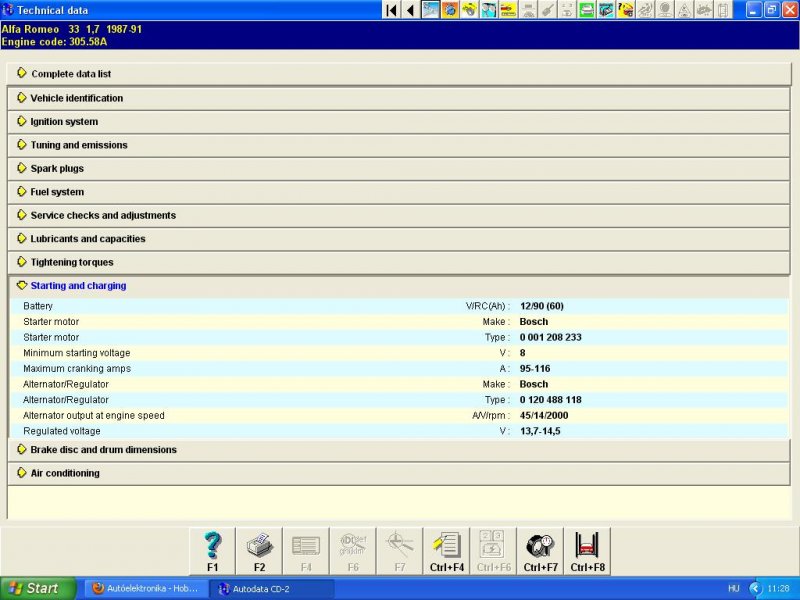Screen dimensions: 800x600
Task: Switch to Autodata CD-2 taskbar item
Action: pos(272,589)
